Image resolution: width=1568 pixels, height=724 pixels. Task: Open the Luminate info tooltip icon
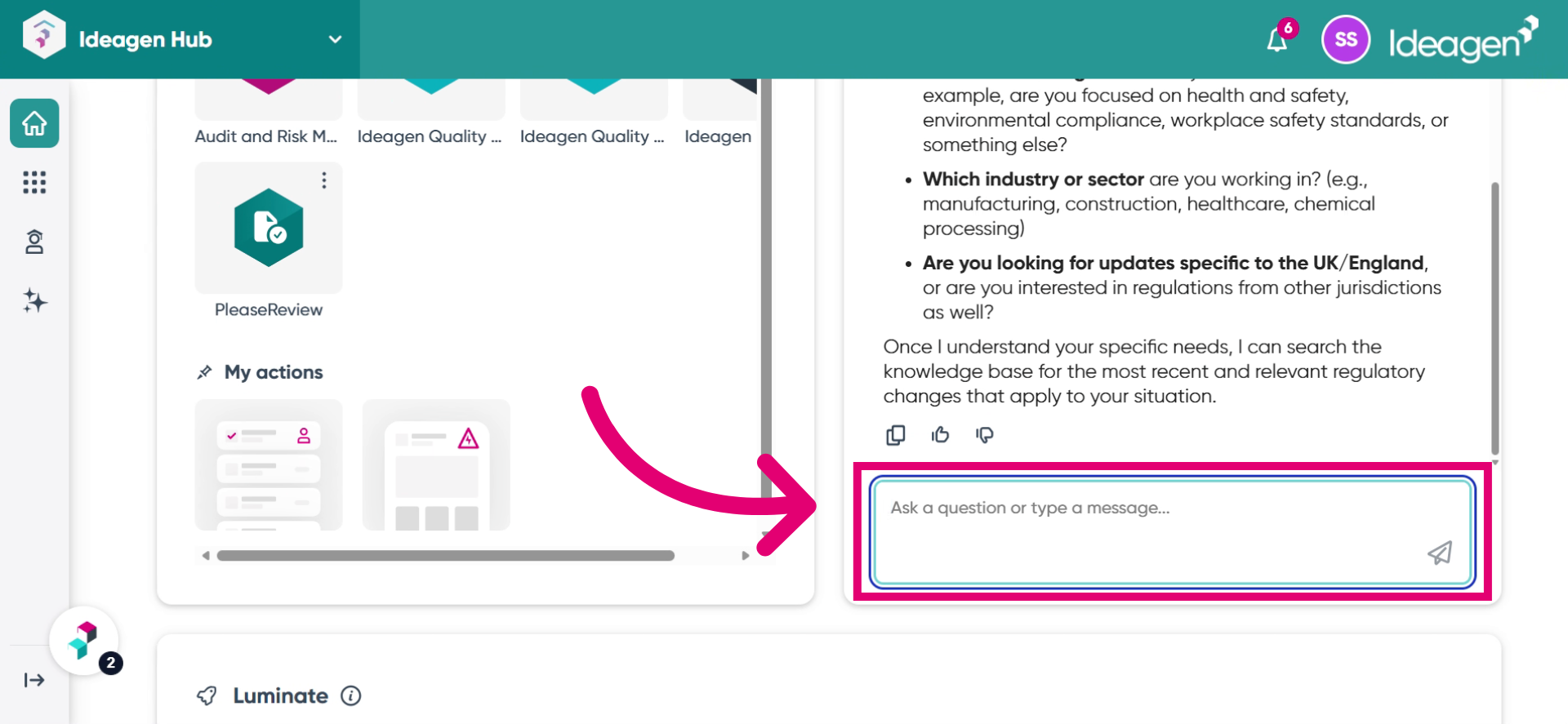[x=351, y=695]
